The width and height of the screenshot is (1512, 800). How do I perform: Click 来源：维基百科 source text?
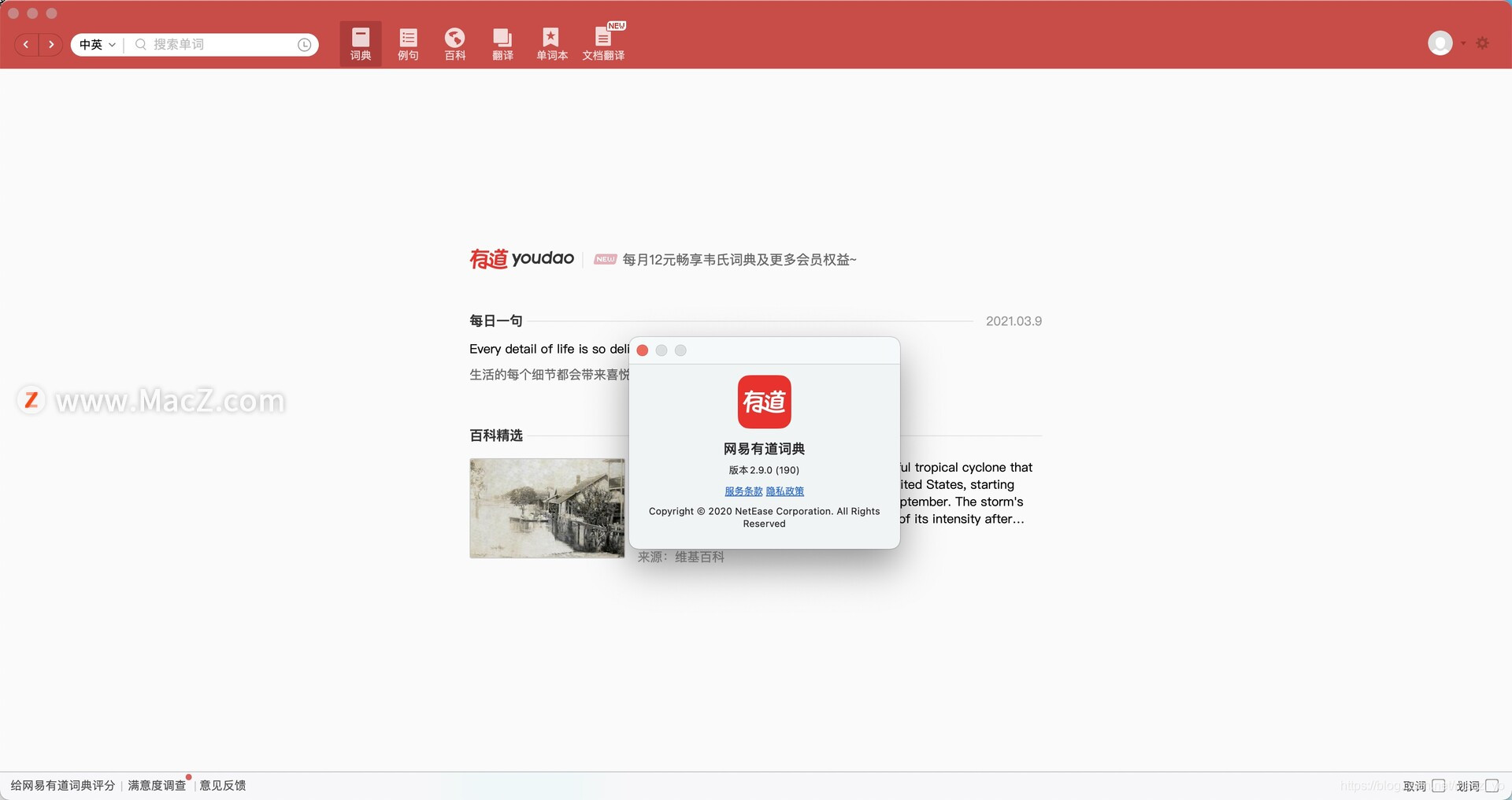(x=680, y=557)
